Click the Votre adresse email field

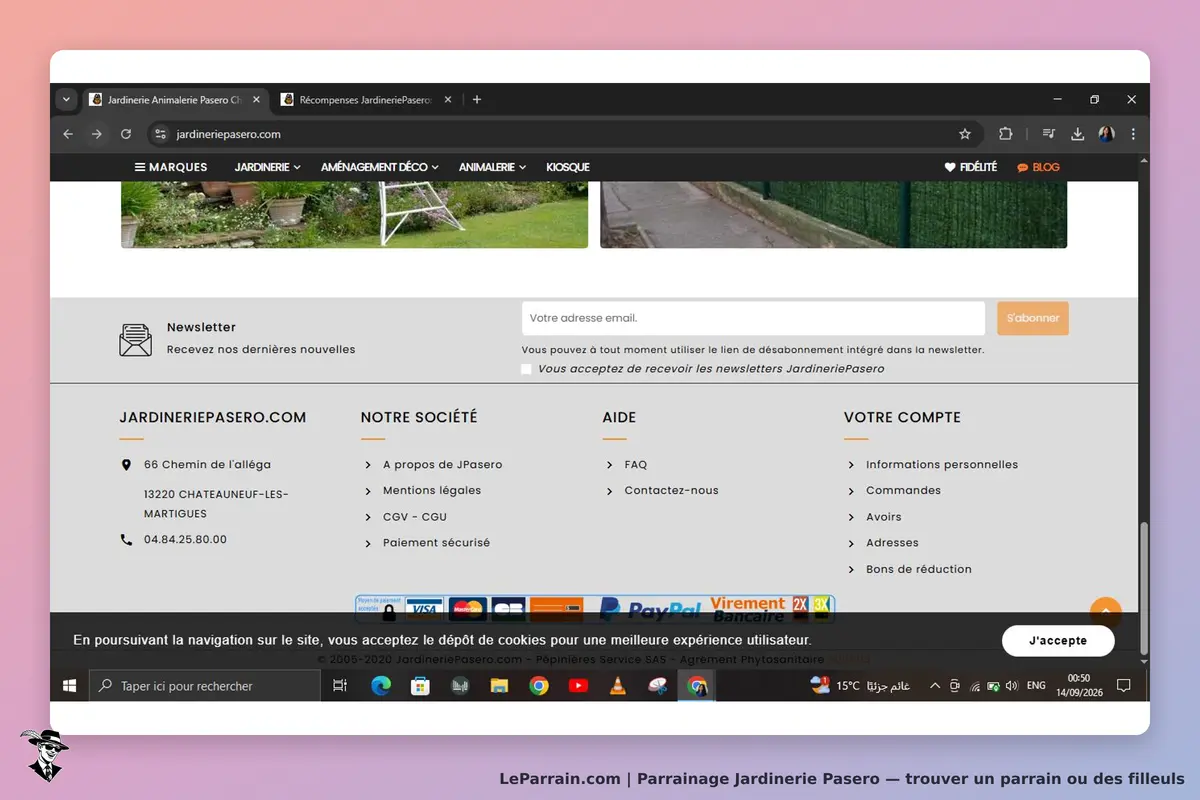click(x=753, y=318)
